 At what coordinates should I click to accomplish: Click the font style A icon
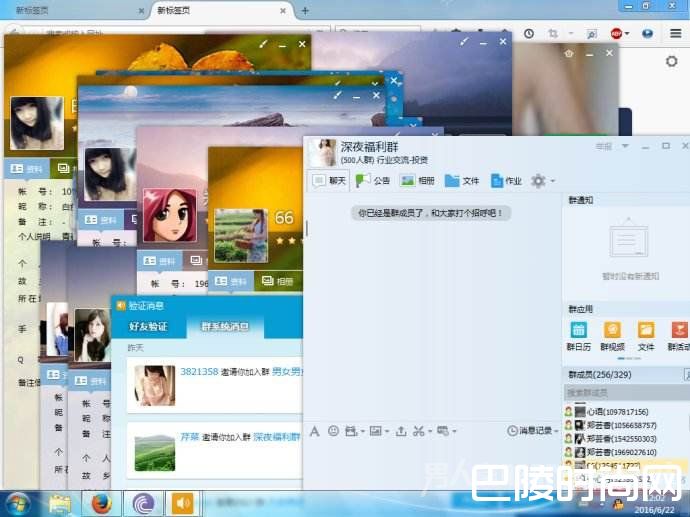click(314, 431)
